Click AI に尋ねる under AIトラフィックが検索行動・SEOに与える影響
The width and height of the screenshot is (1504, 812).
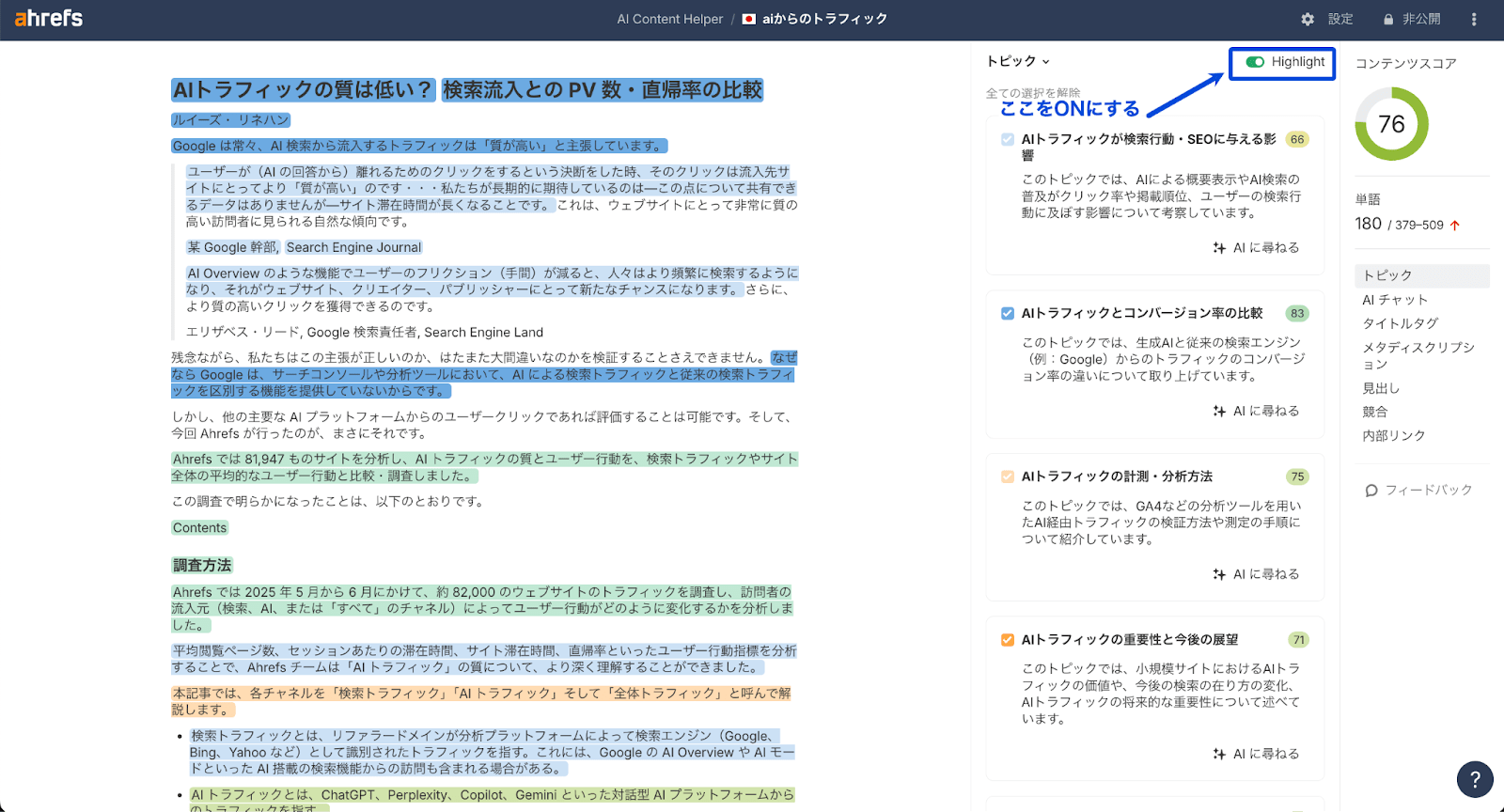1257,248
